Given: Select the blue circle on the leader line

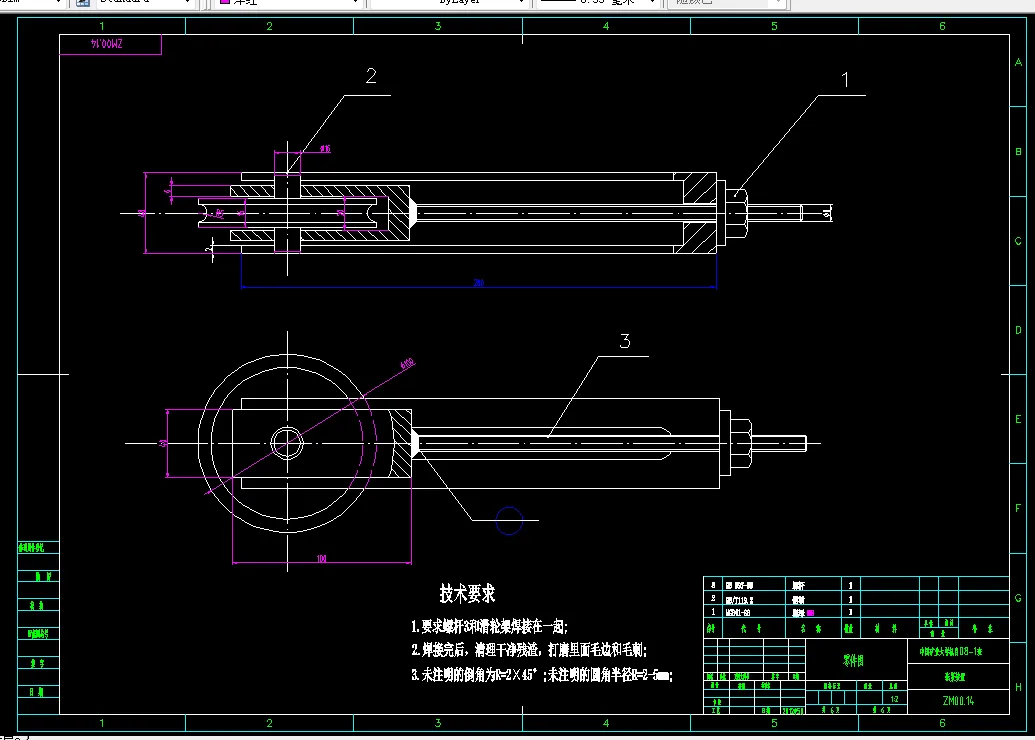Looking at the screenshot, I should point(509,521).
